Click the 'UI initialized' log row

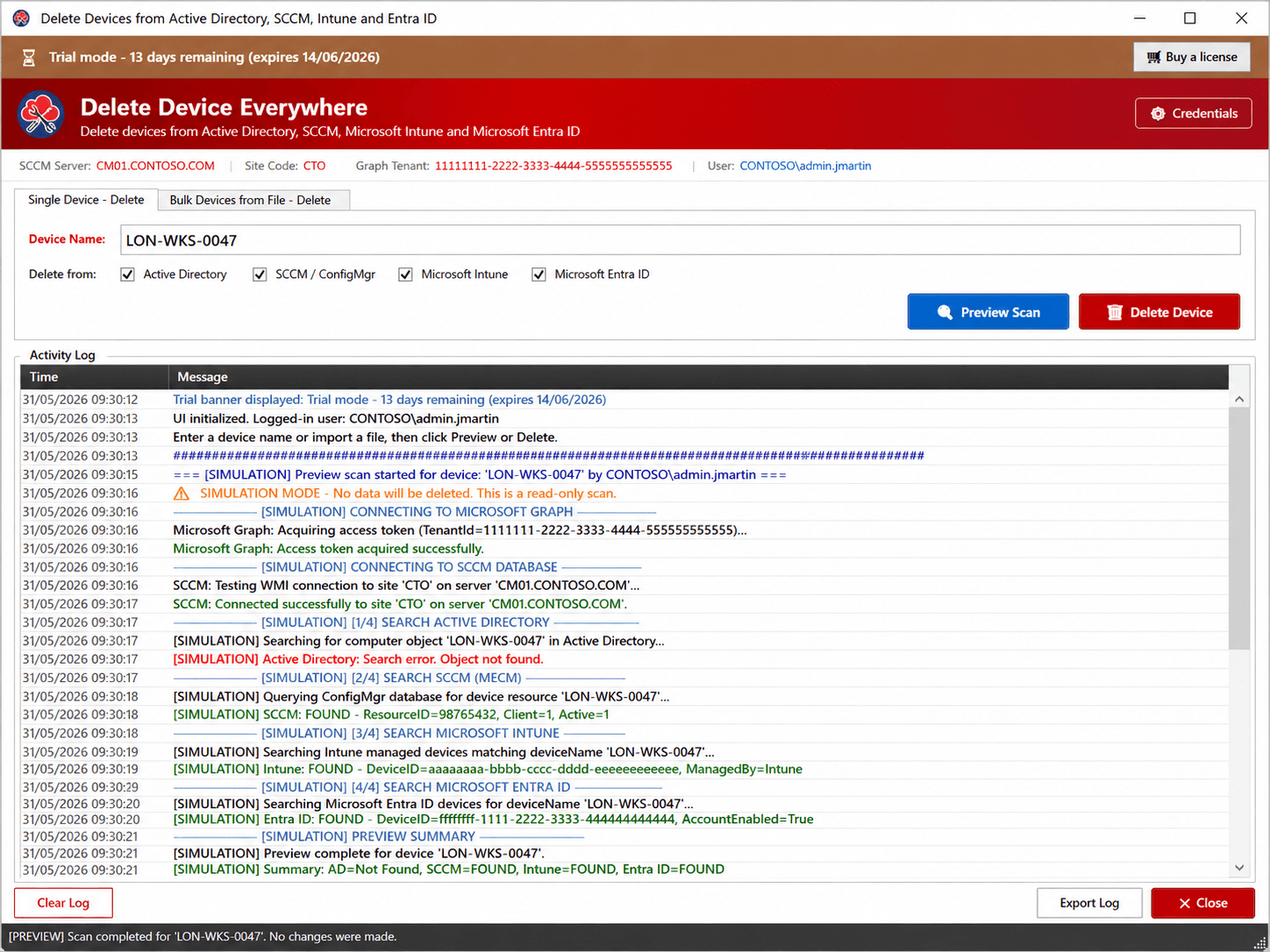click(624, 419)
